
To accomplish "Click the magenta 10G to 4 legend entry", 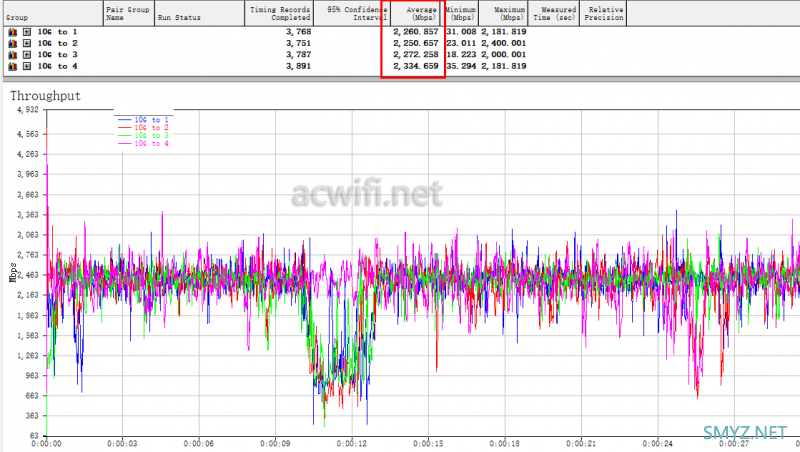I will [x=152, y=144].
